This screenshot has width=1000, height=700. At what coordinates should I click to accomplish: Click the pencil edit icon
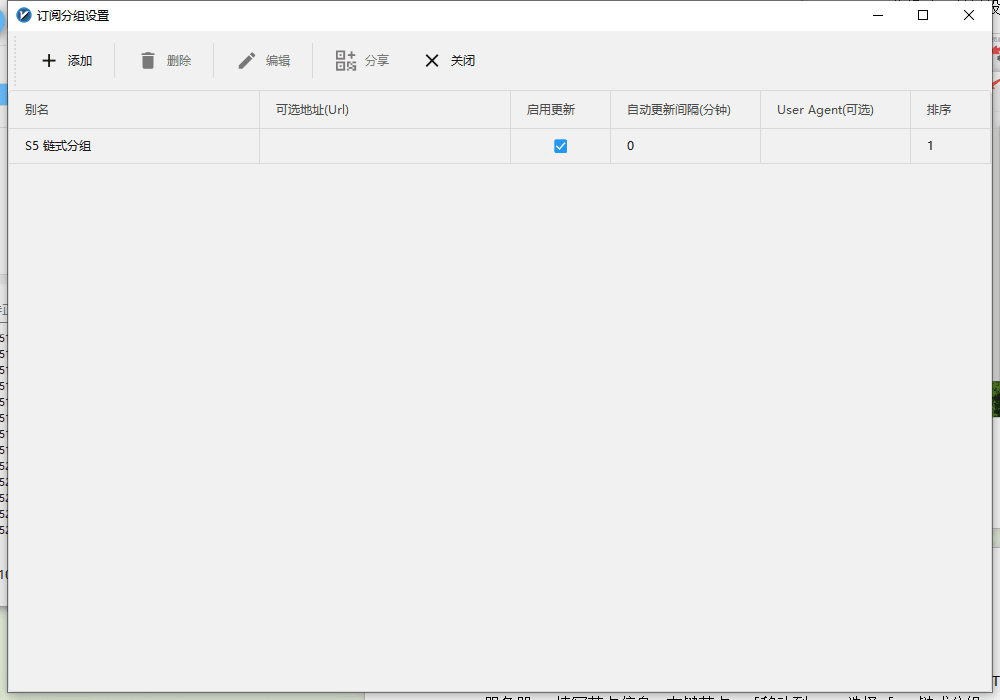click(x=247, y=61)
